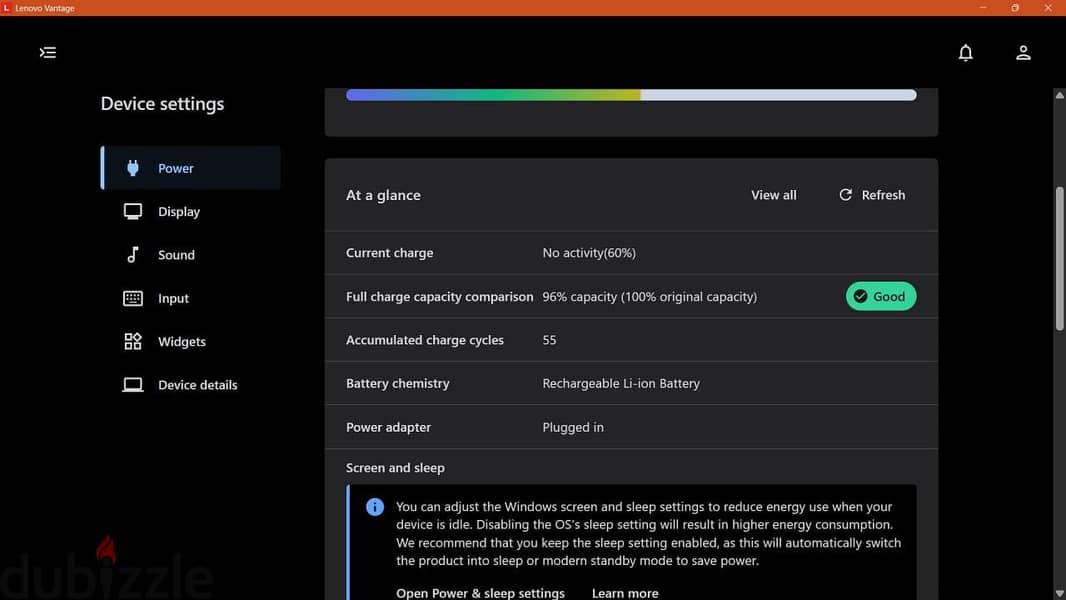Click the 96% capacity value text
This screenshot has height=600, width=1066.
(x=649, y=296)
